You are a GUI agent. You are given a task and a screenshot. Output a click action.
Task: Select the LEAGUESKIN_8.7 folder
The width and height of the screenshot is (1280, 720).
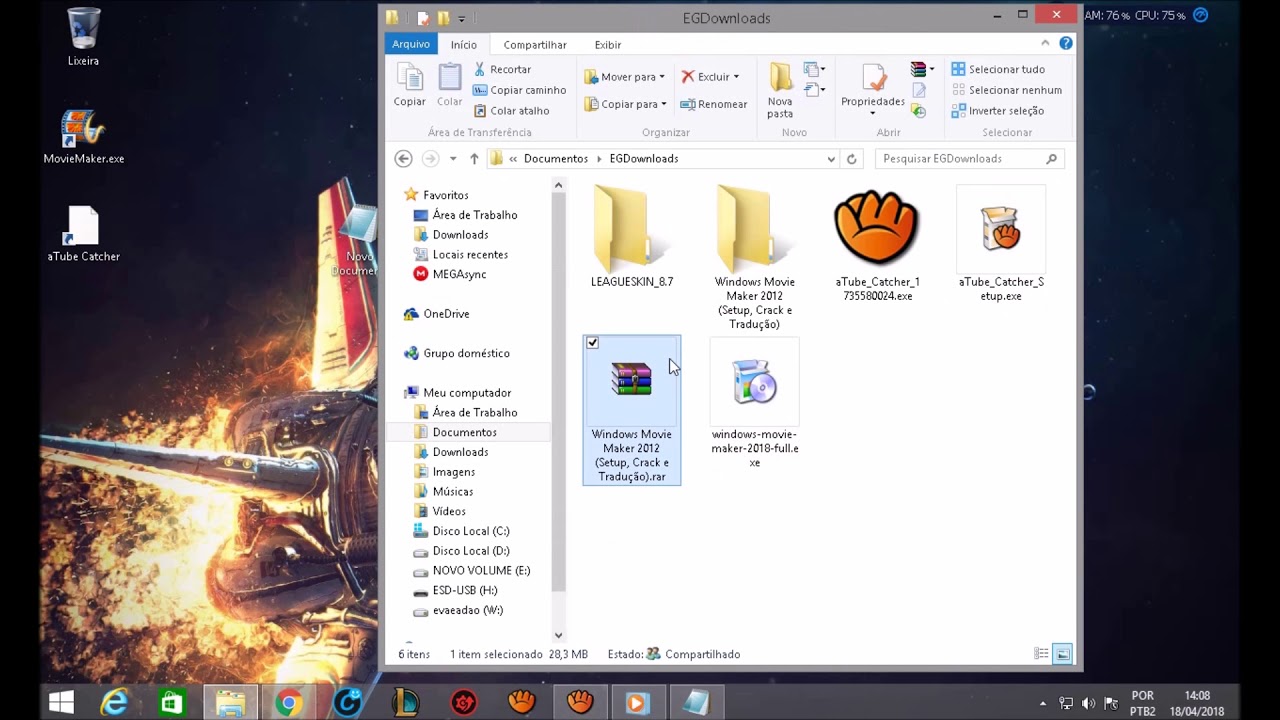pyautogui.click(x=632, y=237)
